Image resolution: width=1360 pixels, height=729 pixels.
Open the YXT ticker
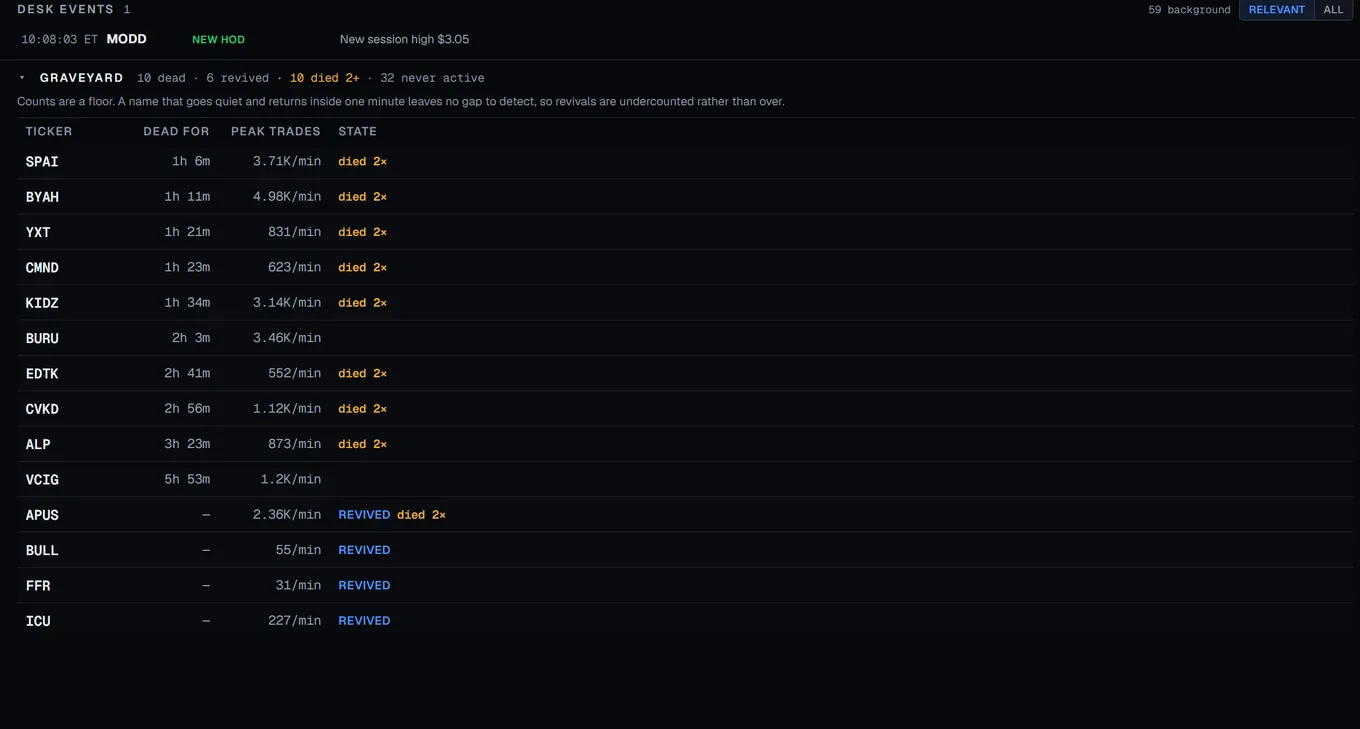point(38,232)
